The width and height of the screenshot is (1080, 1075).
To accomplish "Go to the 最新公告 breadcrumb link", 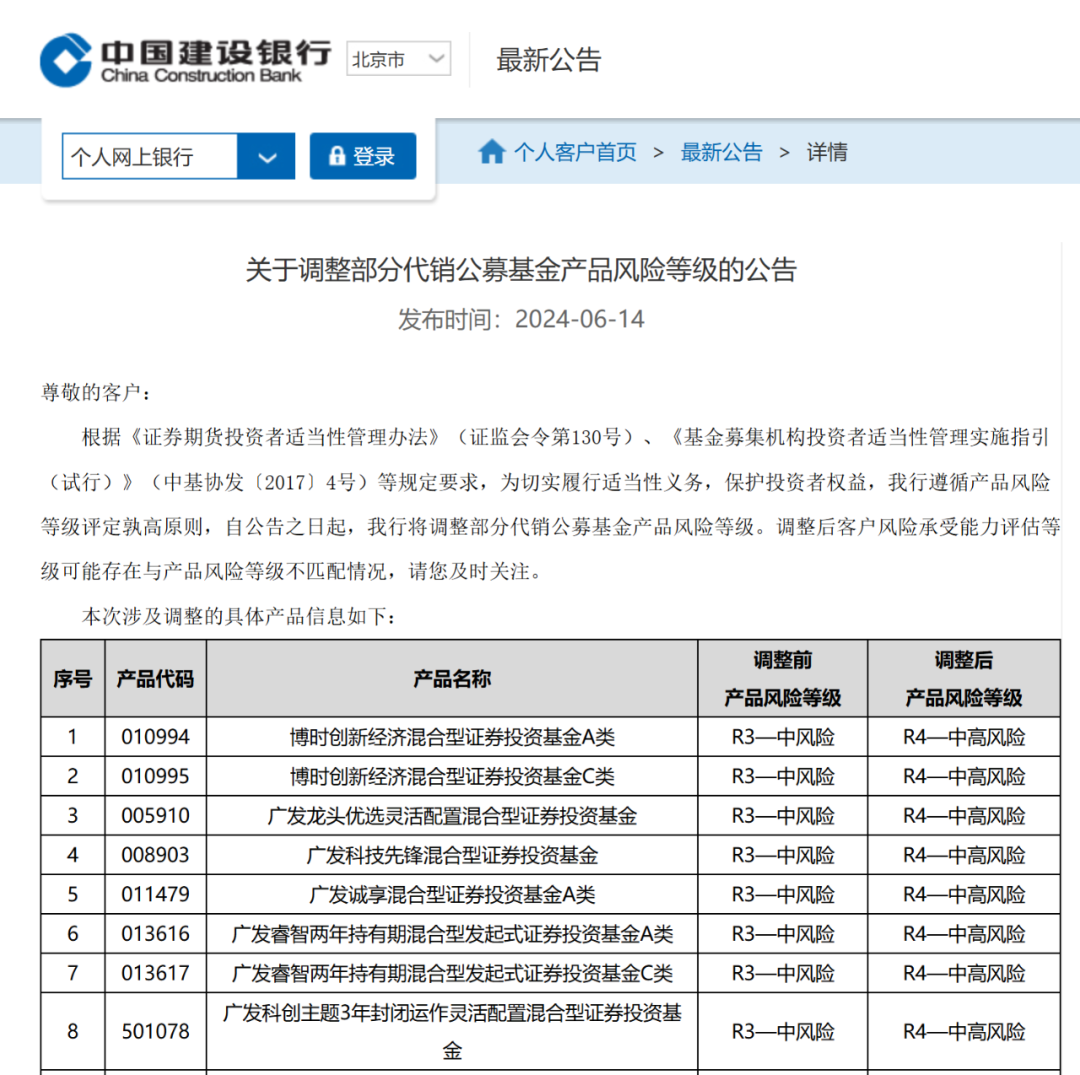I will [721, 152].
